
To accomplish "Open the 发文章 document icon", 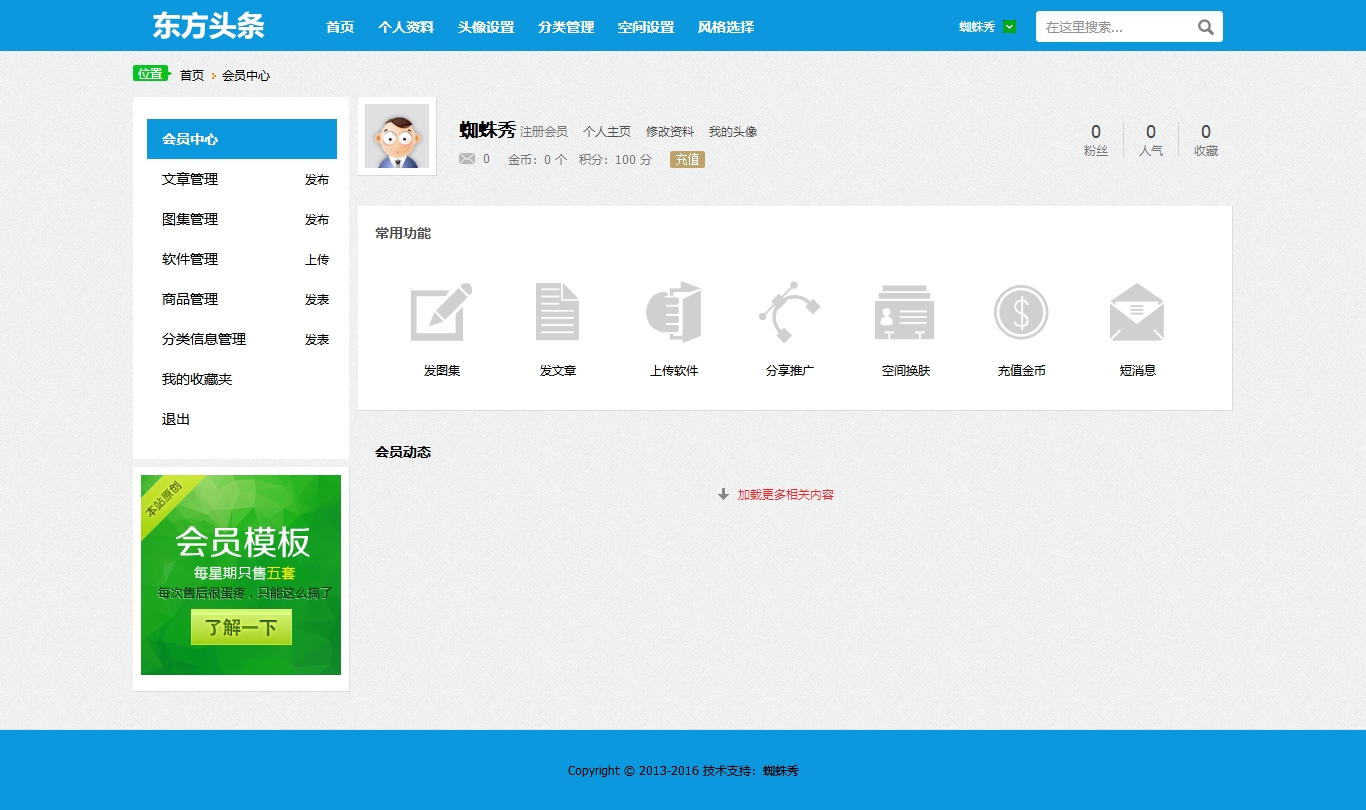I will (x=557, y=312).
